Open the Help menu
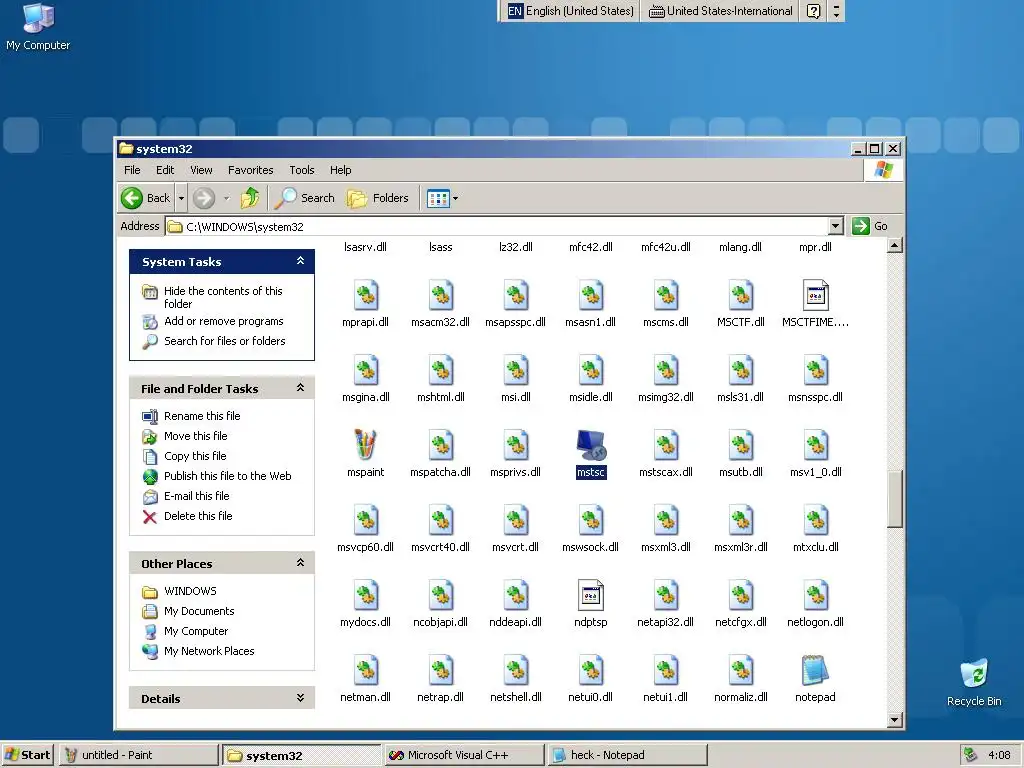The width and height of the screenshot is (1024, 768). pyautogui.click(x=340, y=170)
